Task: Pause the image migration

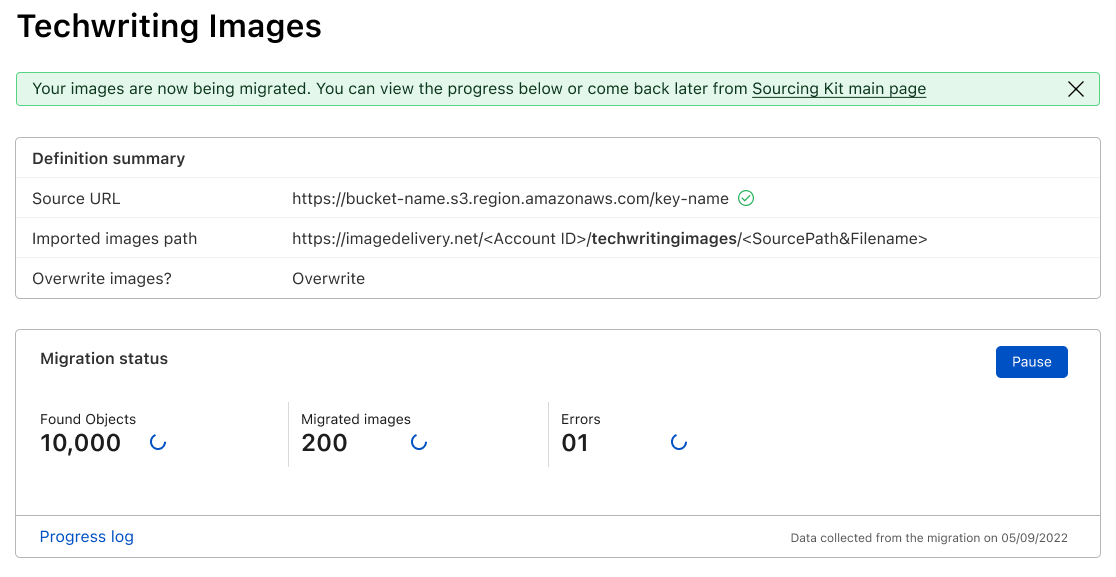Action: (1031, 362)
